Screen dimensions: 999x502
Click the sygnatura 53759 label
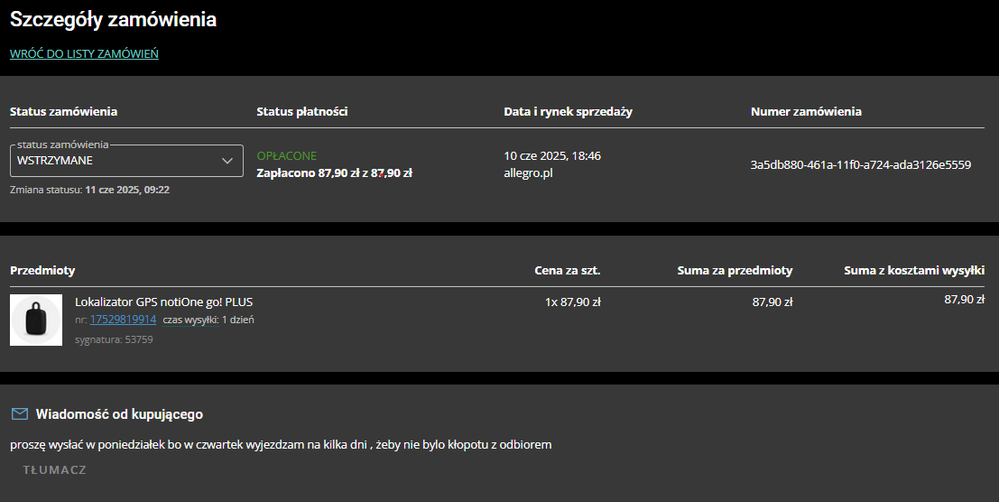pos(114,340)
